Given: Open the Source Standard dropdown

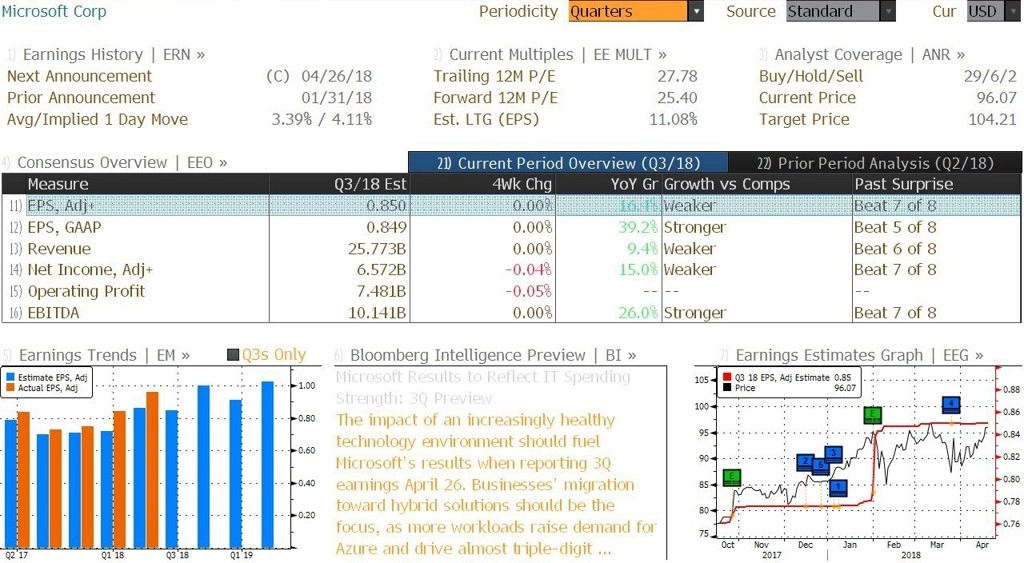Looking at the screenshot, I should 840,11.
